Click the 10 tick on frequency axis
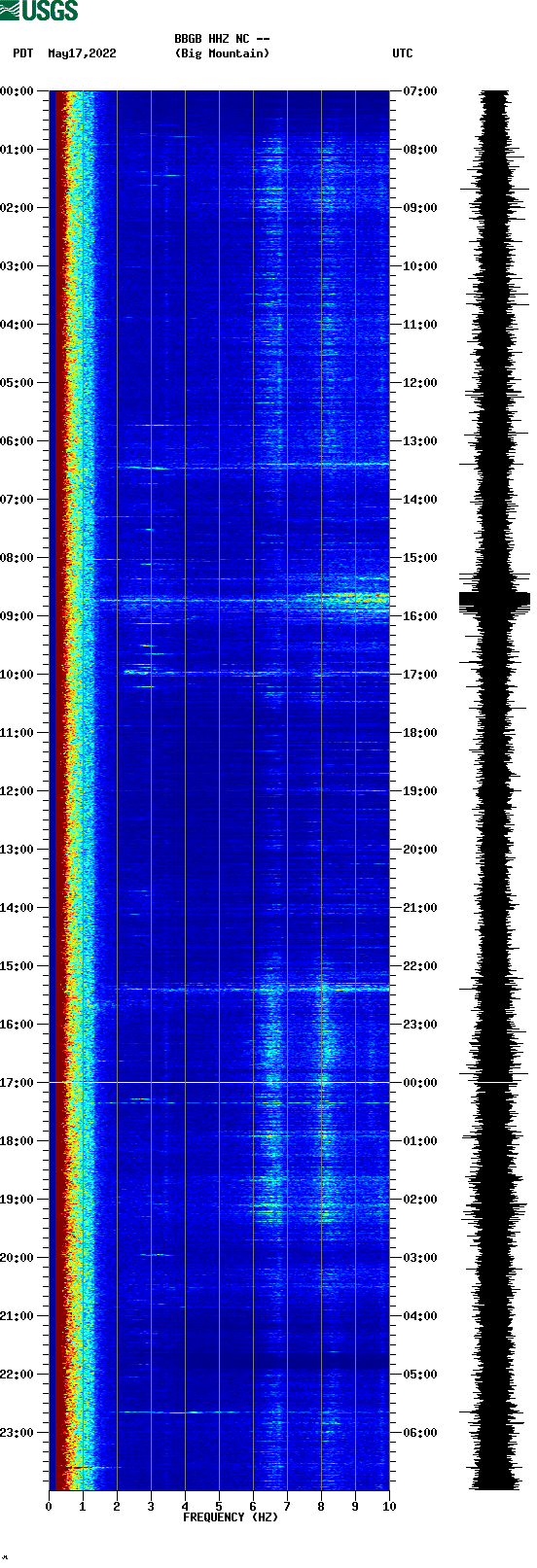The height and width of the screenshot is (1568, 537). (389, 1507)
